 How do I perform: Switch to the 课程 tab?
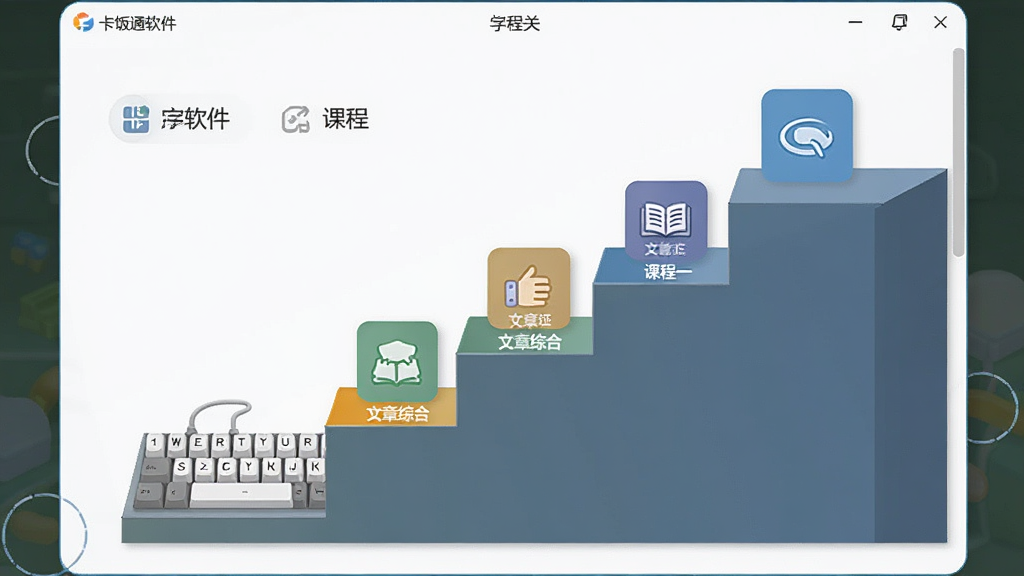pyautogui.click(x=325, y=119)
